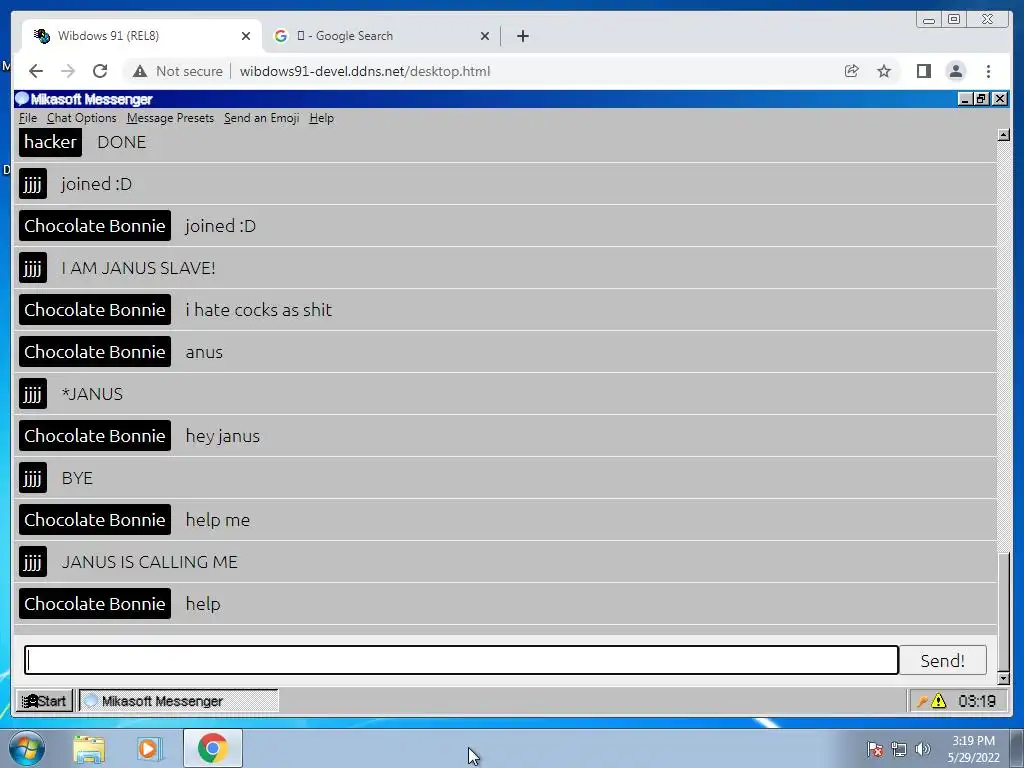Click the volume speaker tray icon
Image resolution: width=1024 pixels, height=768 pixels.
[x=922, y=749]
